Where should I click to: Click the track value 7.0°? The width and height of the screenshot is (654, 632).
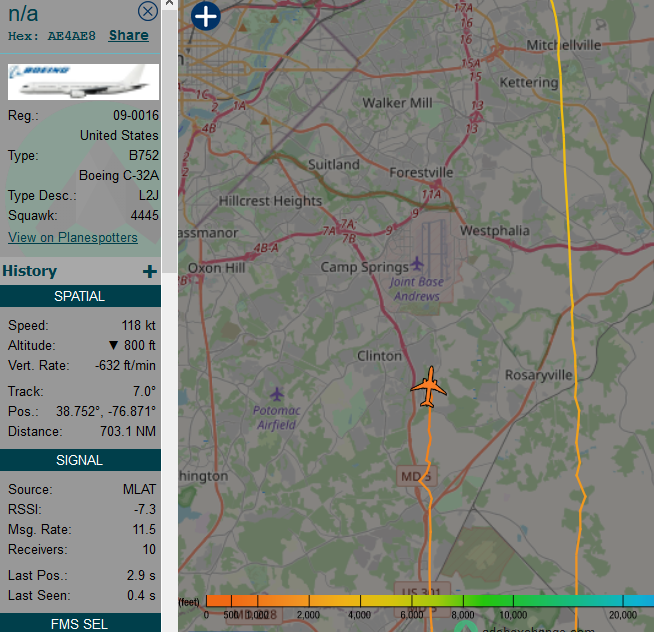pyautogui.click(x=144, y=391)
